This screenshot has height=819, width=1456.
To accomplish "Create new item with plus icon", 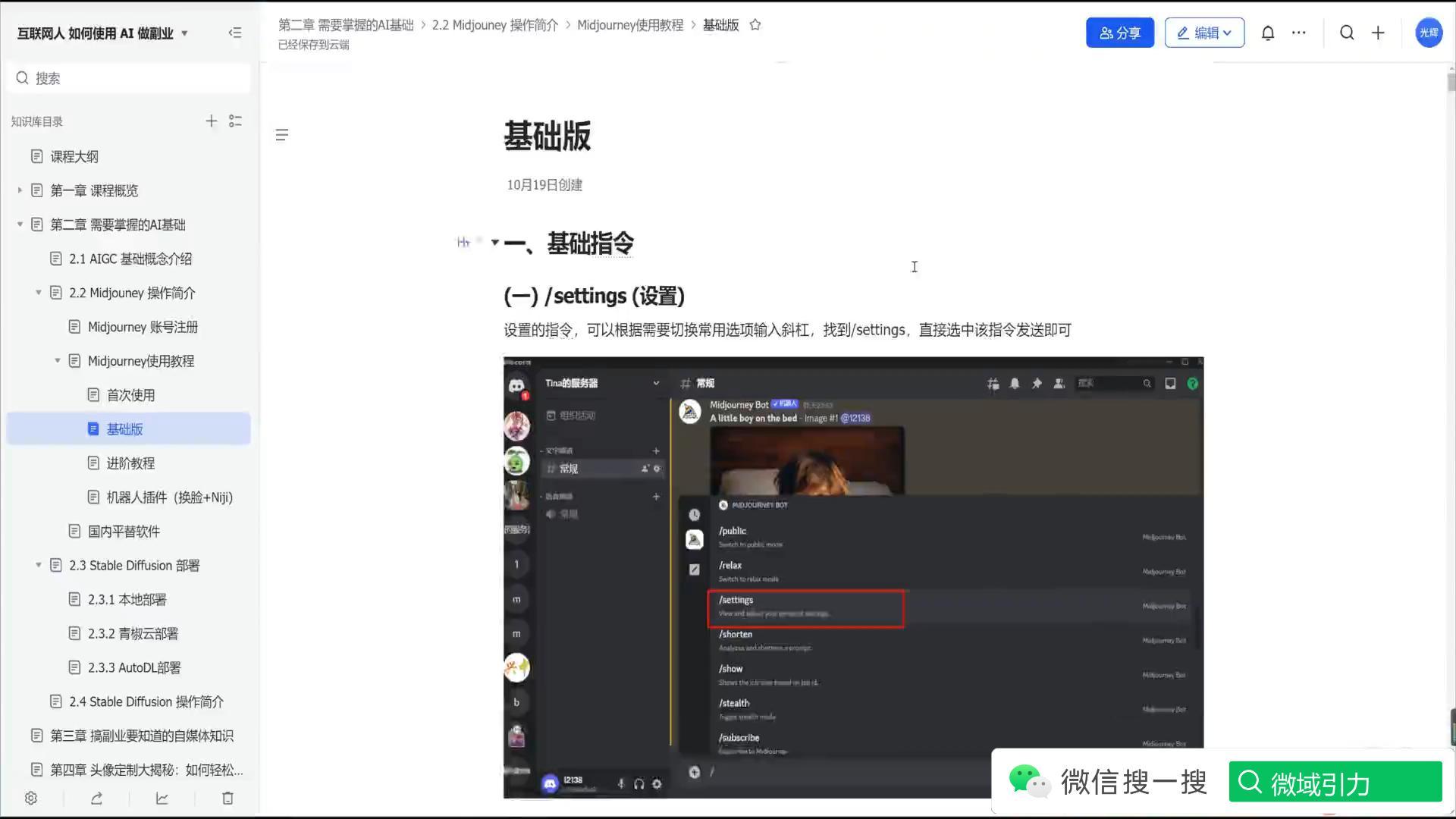I will 1378,33.
